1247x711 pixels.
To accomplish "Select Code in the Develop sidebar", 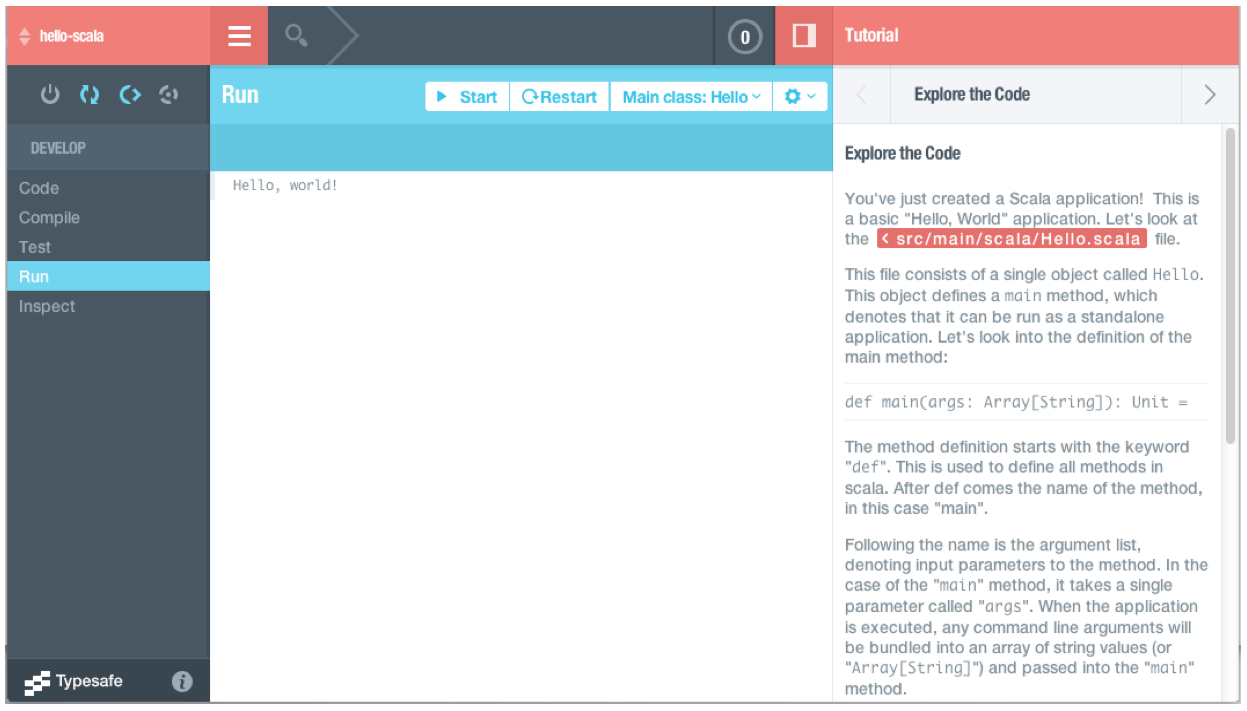I will tap(108, 188).
